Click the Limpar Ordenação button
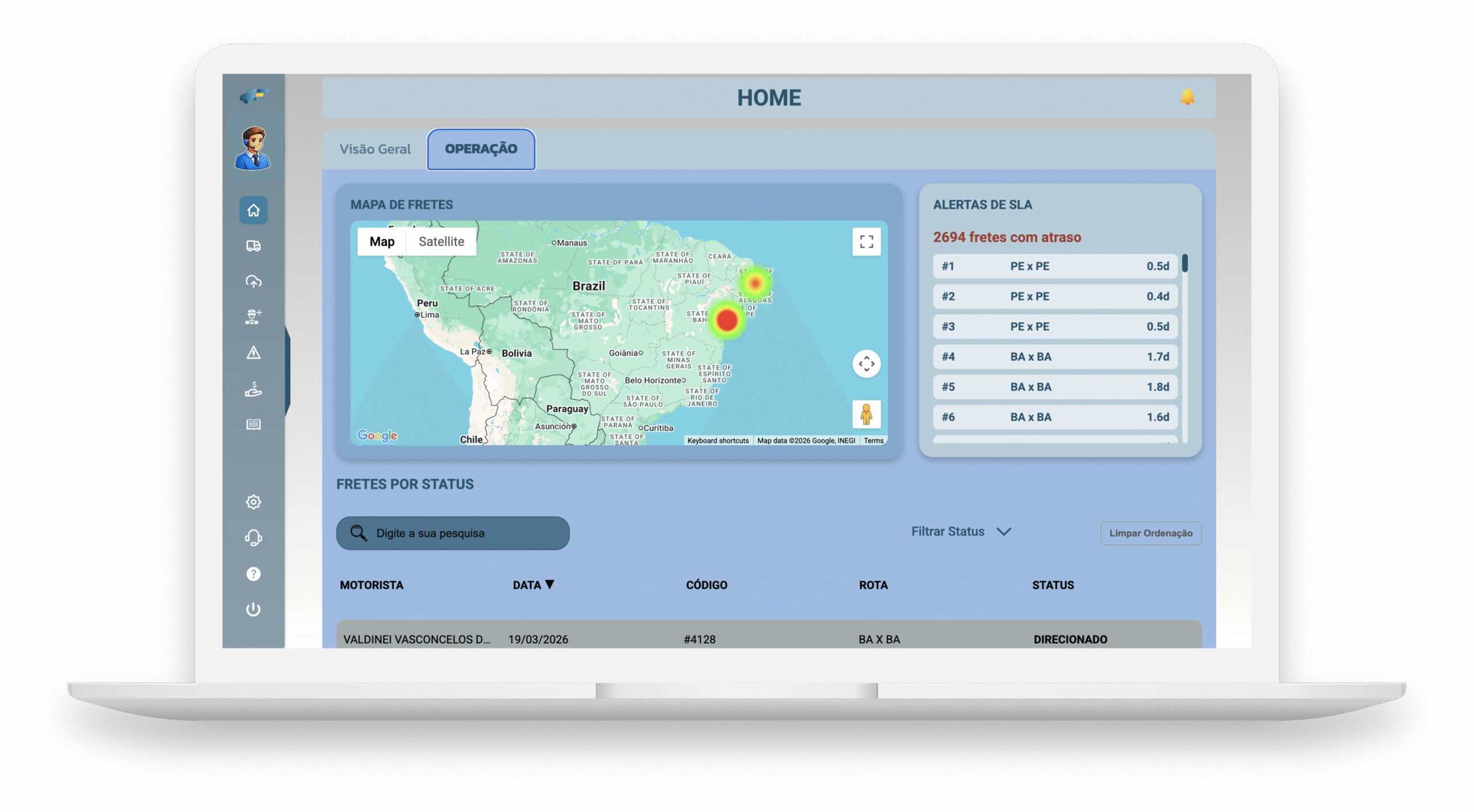 [1150, 533]
